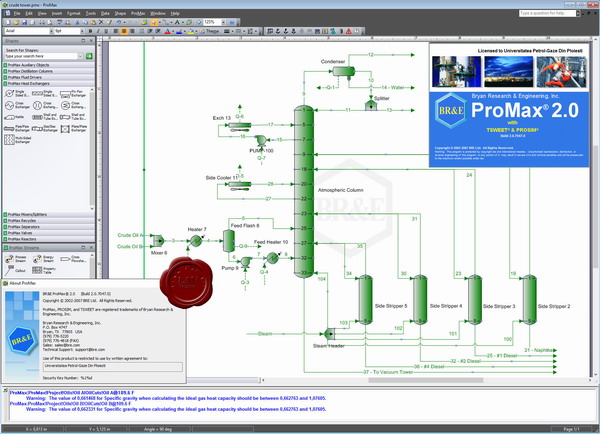Toggle align left text
Viewport: 600px width, 434px height.
pyautogui.click(x=116, y=31)
